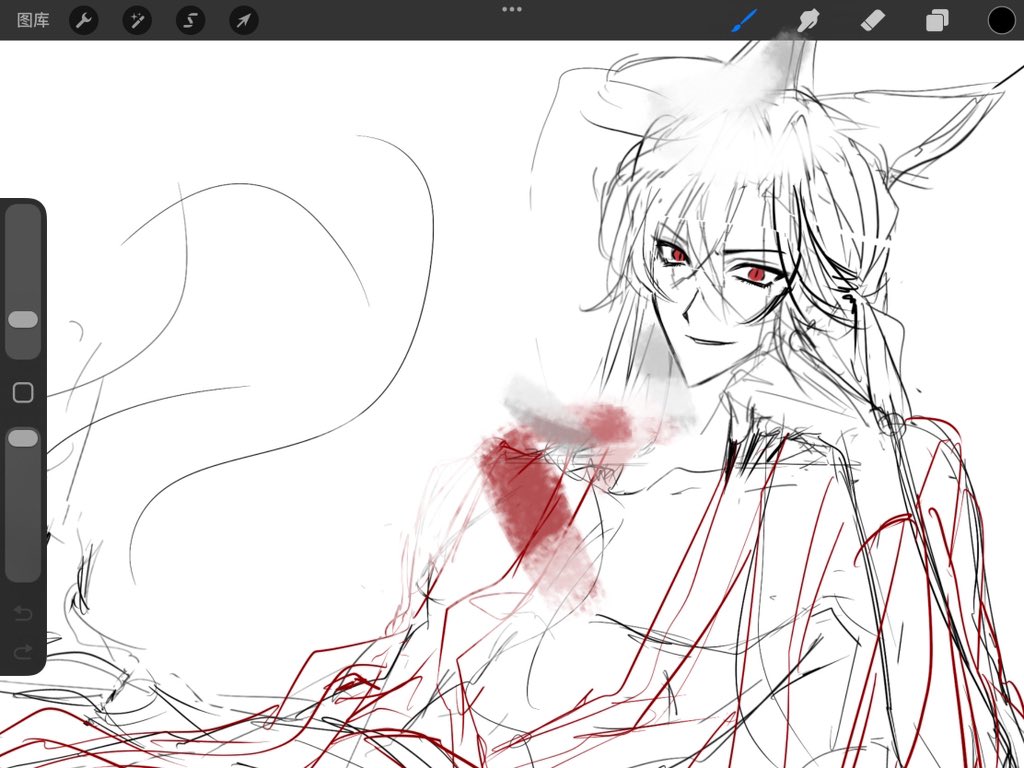Viewport: 1024px width, 768px height.
Task: Select the Eraser tool
Action: (872, 20)
